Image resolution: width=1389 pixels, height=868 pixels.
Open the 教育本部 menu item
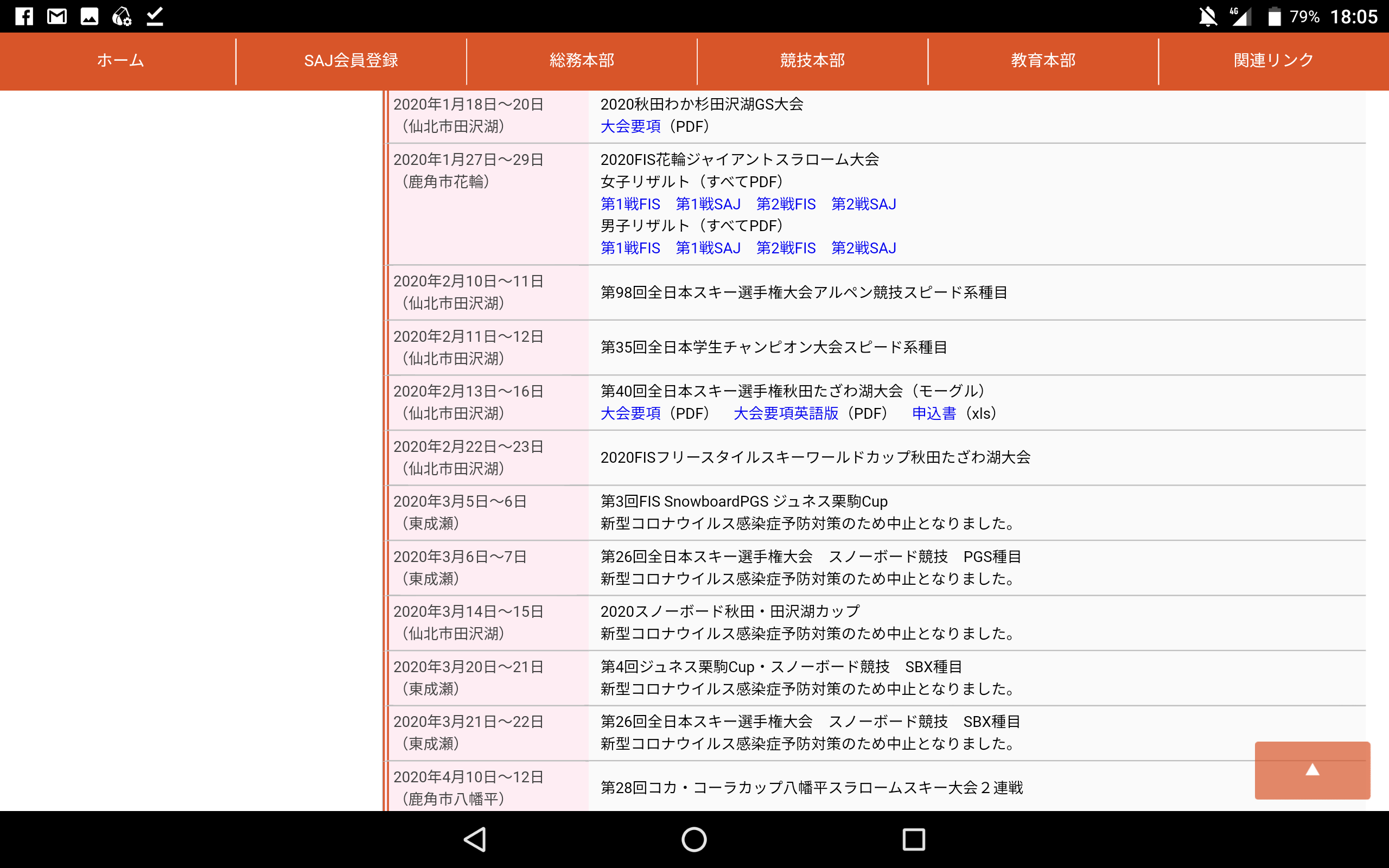pos(1043,60)
